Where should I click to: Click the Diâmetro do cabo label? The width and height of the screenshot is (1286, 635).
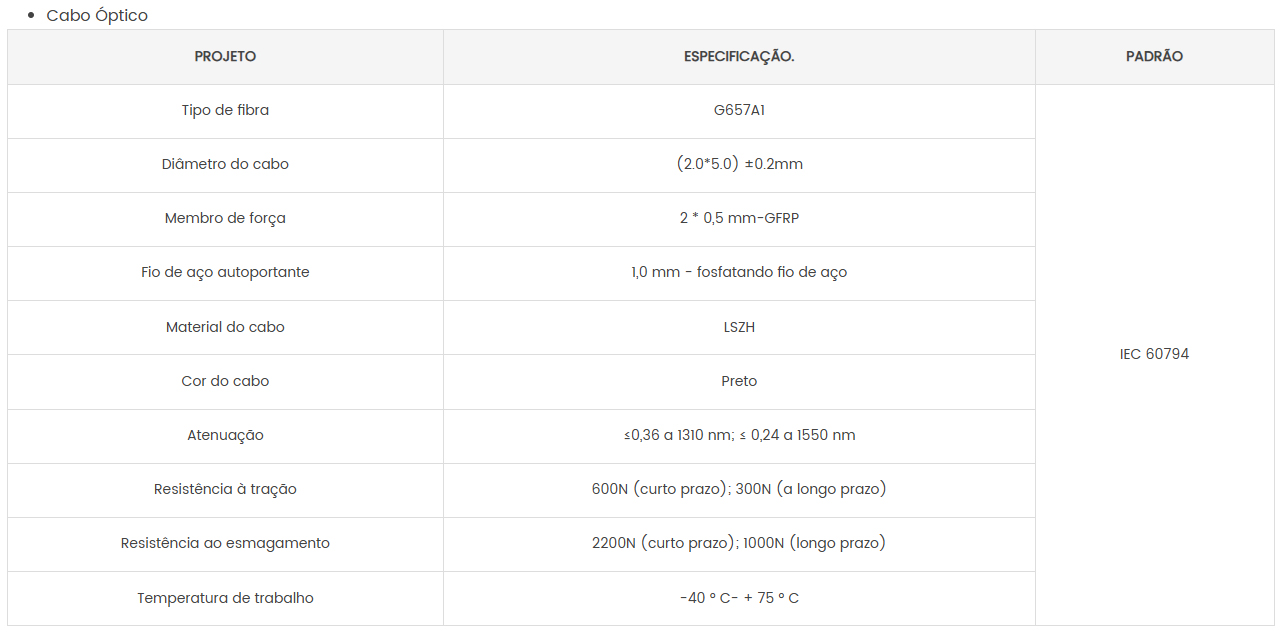click(x=225, y=165)
